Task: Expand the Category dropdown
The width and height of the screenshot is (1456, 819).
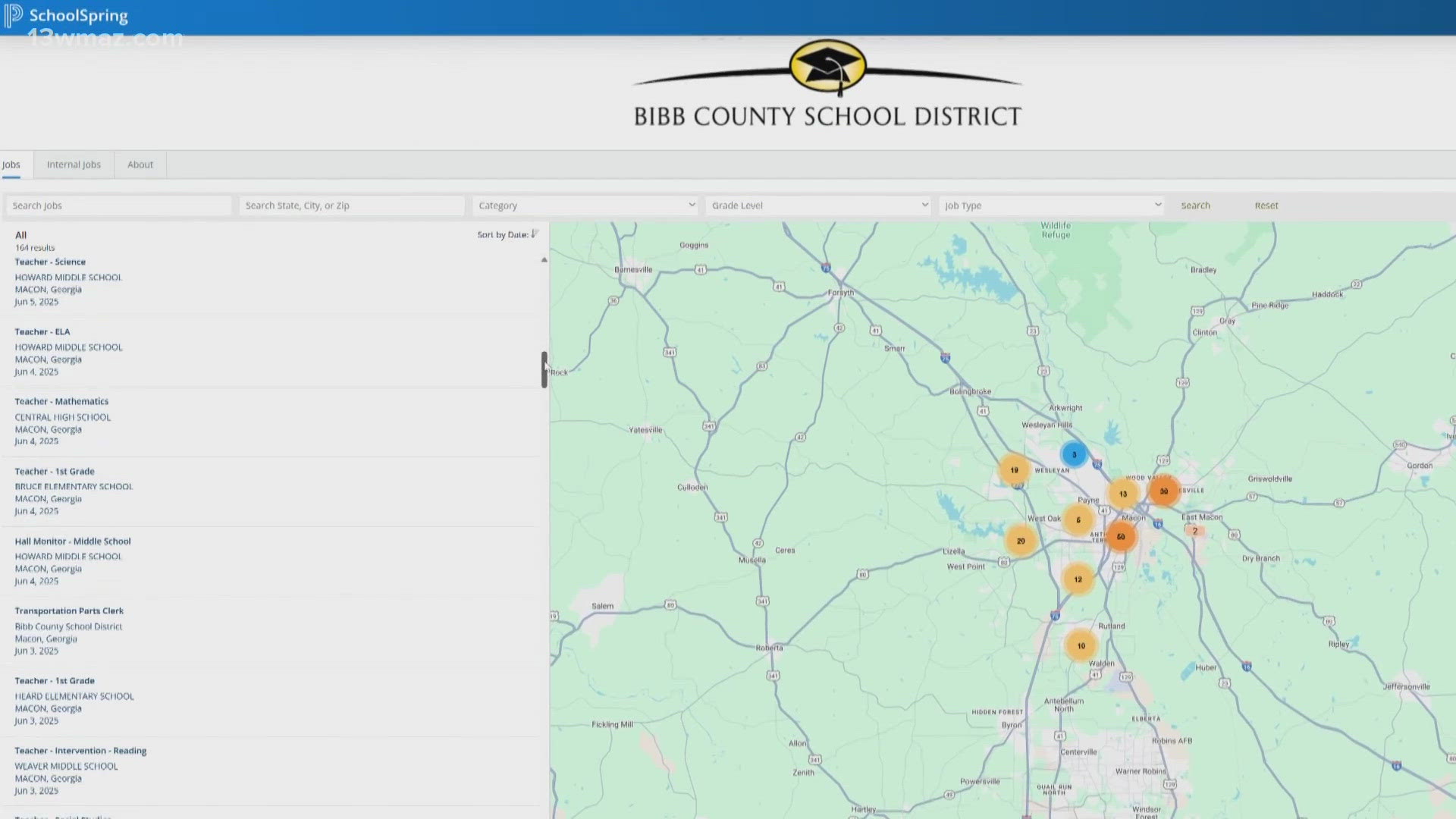Action: [x=585, y=206]
